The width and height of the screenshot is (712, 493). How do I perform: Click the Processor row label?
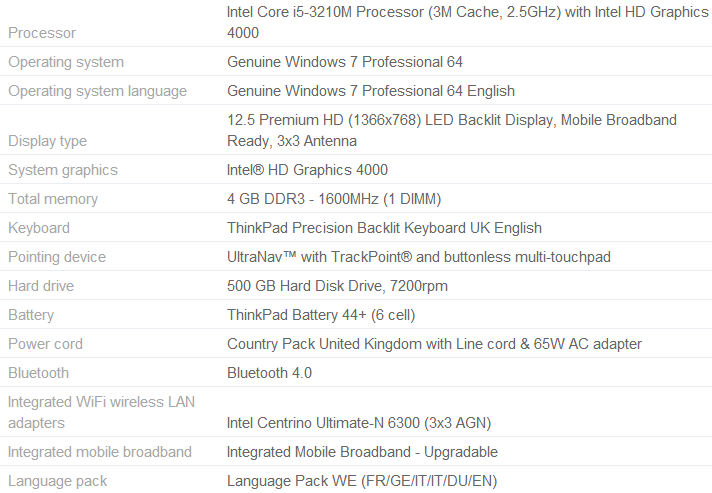pos(42,33)
